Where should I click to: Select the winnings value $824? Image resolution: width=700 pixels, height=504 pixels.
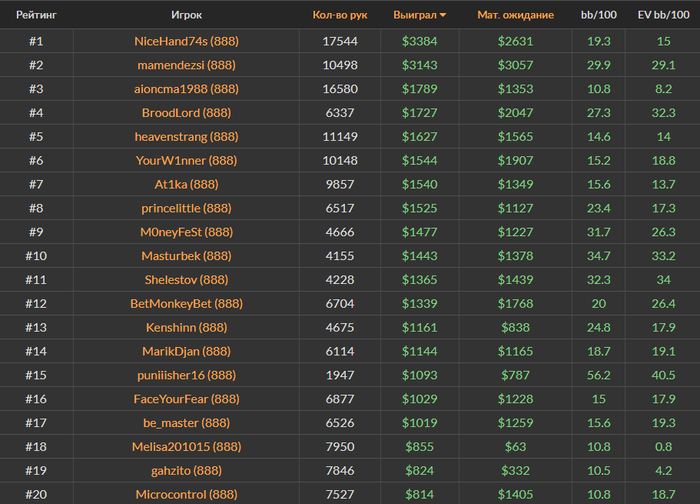pos(419,471)
